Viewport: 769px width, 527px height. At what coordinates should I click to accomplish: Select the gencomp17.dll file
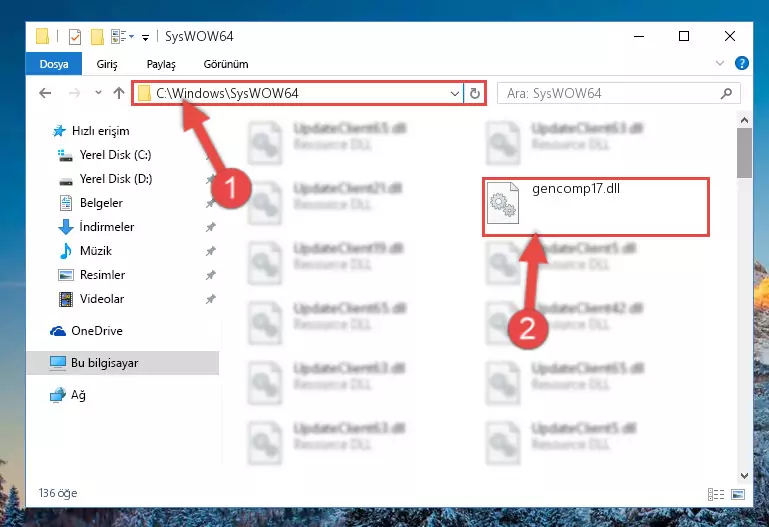pos(596,207)
